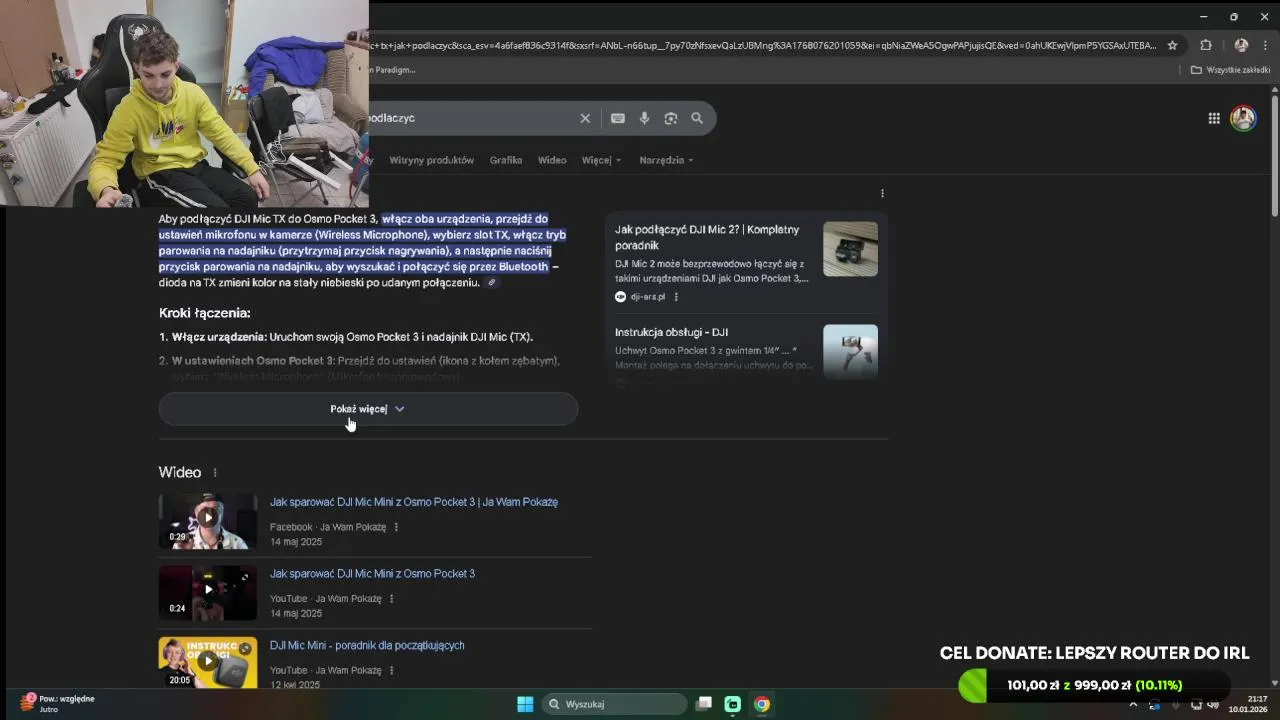Image resolution: width=1280 pixels, height=720 pixels.
Task: Open options next to dji-ars.pl source
Action: 676,297
